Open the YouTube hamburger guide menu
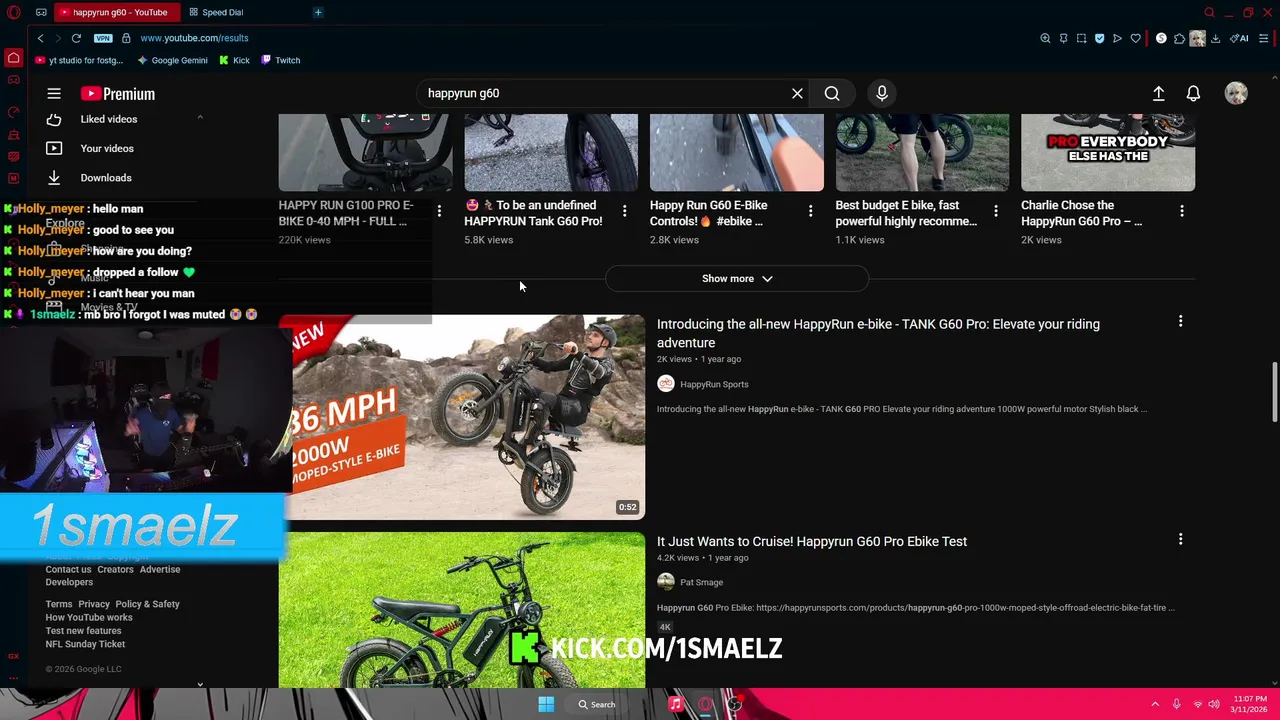 tap(54, 93)
